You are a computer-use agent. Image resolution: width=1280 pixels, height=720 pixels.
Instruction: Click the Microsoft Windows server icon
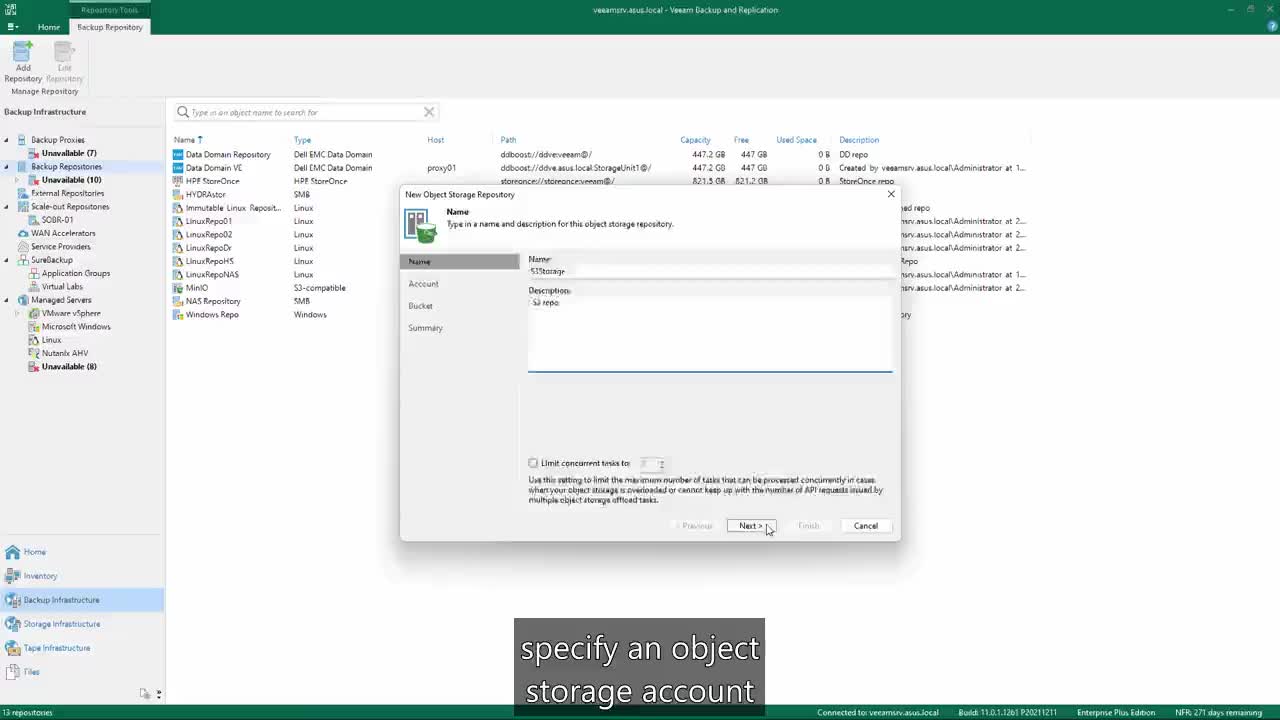click(33, 327)
